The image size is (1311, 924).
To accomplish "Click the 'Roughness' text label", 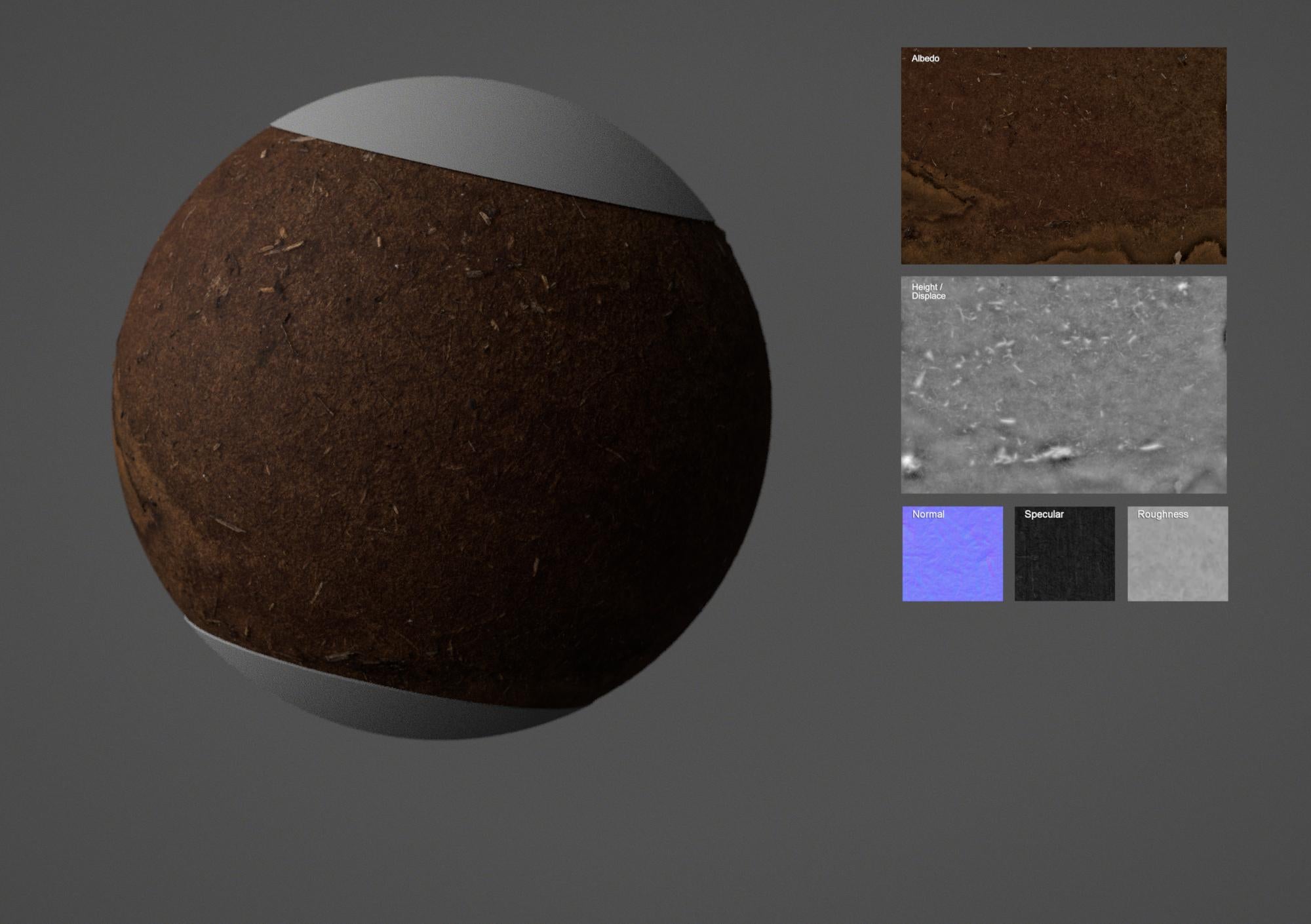I will click(1162, 514).
